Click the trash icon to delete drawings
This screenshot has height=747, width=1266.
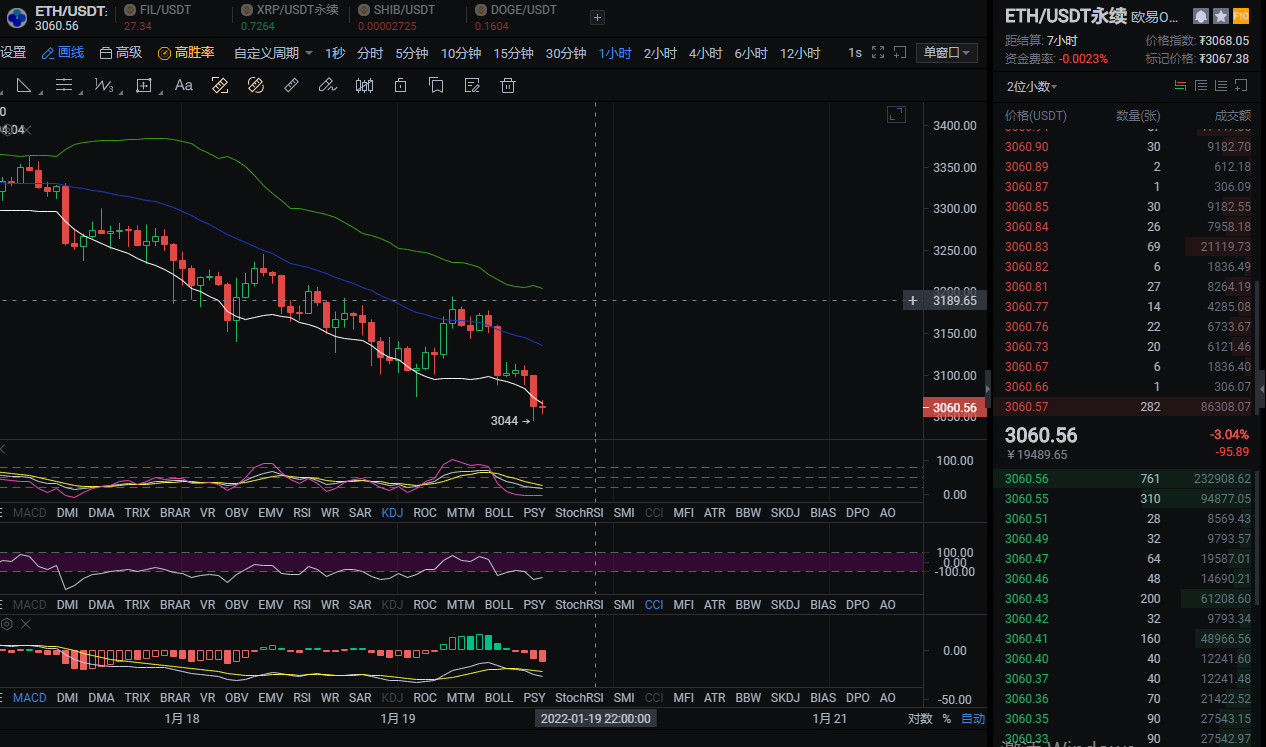(x=508, y=86)
